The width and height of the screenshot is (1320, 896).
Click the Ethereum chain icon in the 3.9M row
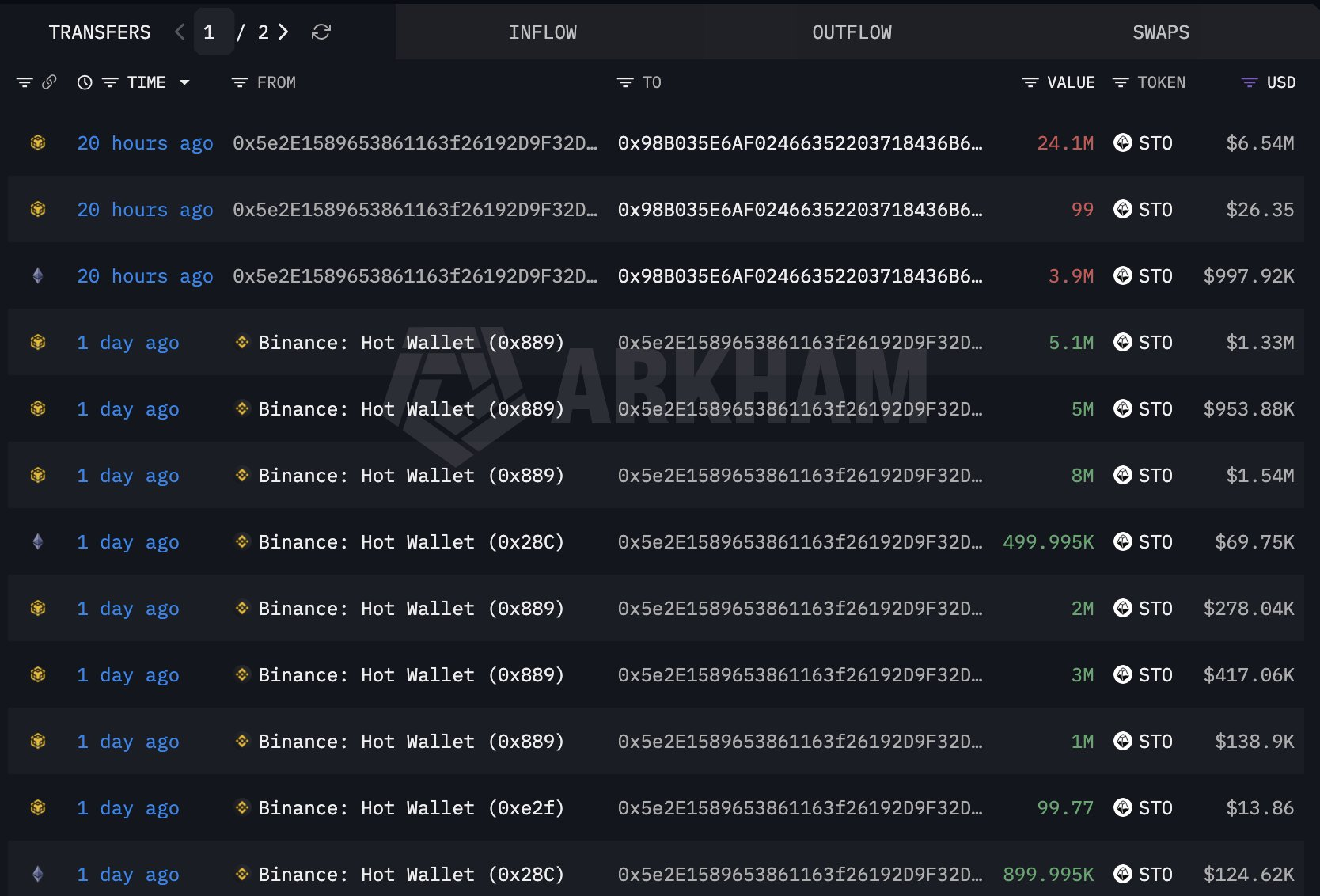tap(37, 276)
